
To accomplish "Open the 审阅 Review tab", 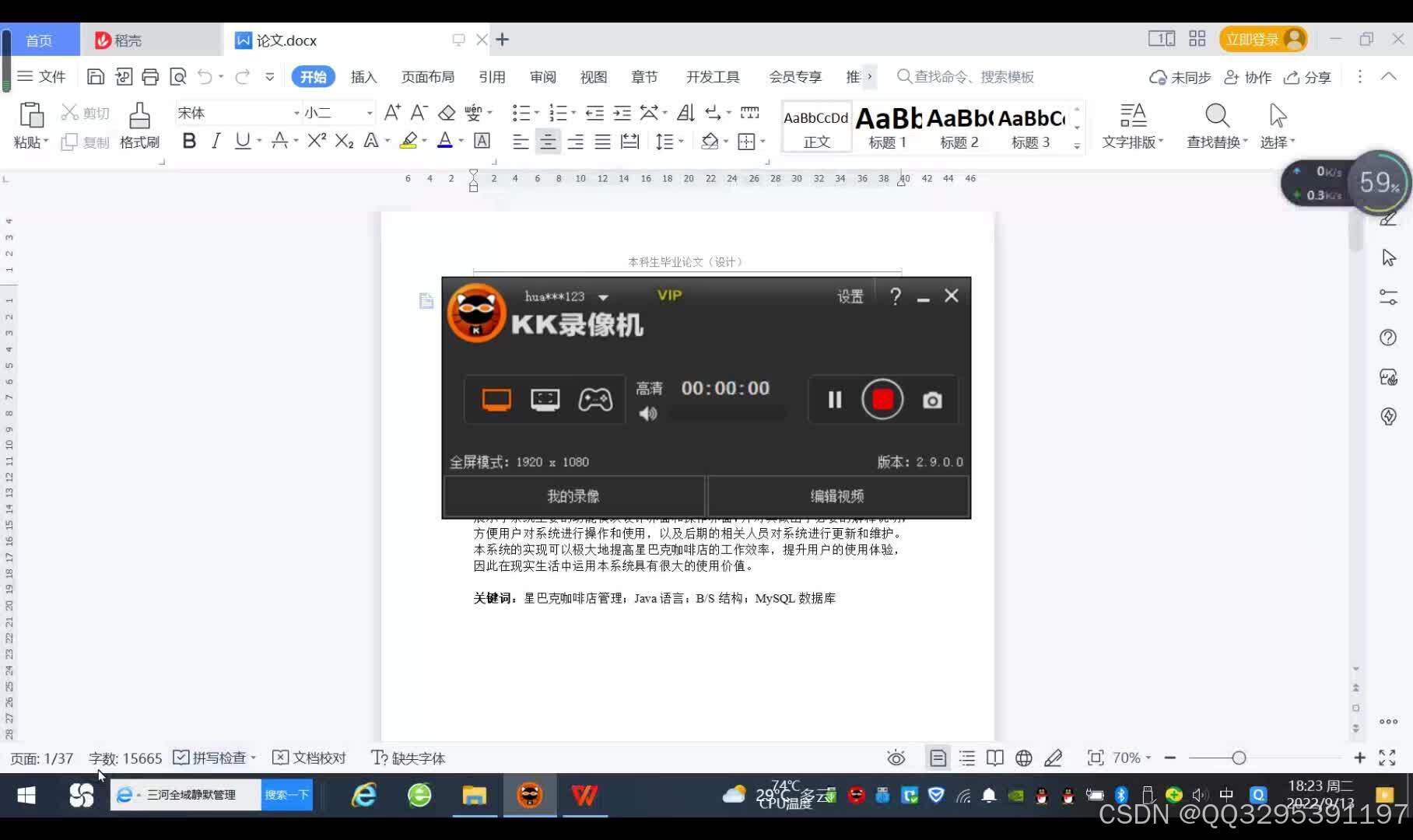I will click(543, 77).
